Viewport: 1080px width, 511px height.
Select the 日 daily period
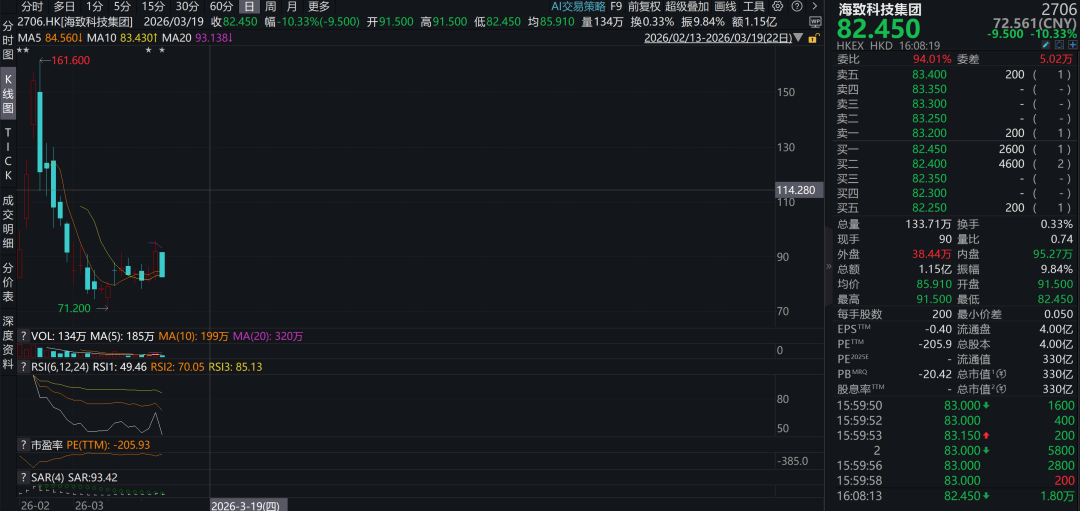pos(247,6)
